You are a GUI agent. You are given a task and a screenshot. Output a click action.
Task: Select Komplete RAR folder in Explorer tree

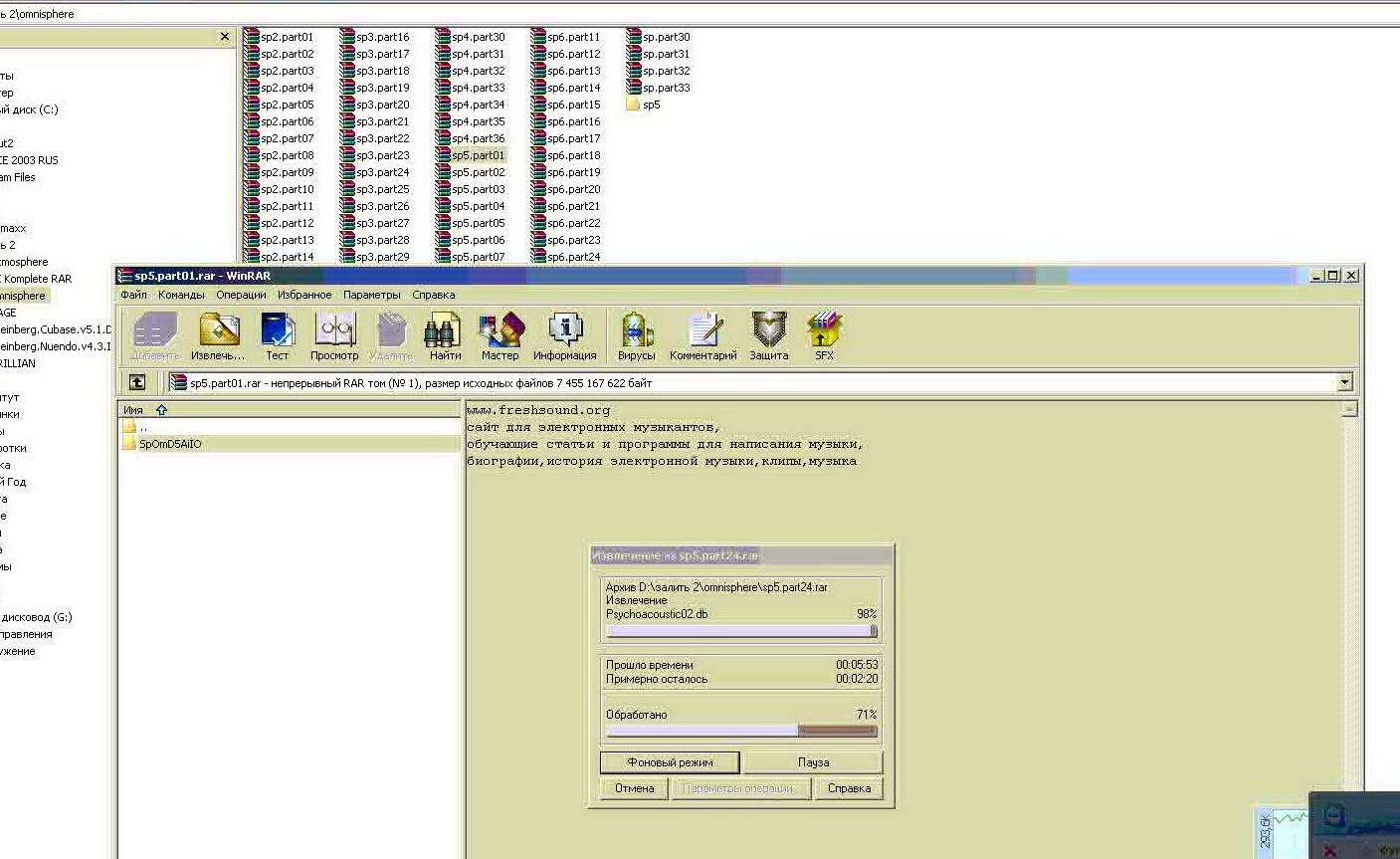click(38, 279)
